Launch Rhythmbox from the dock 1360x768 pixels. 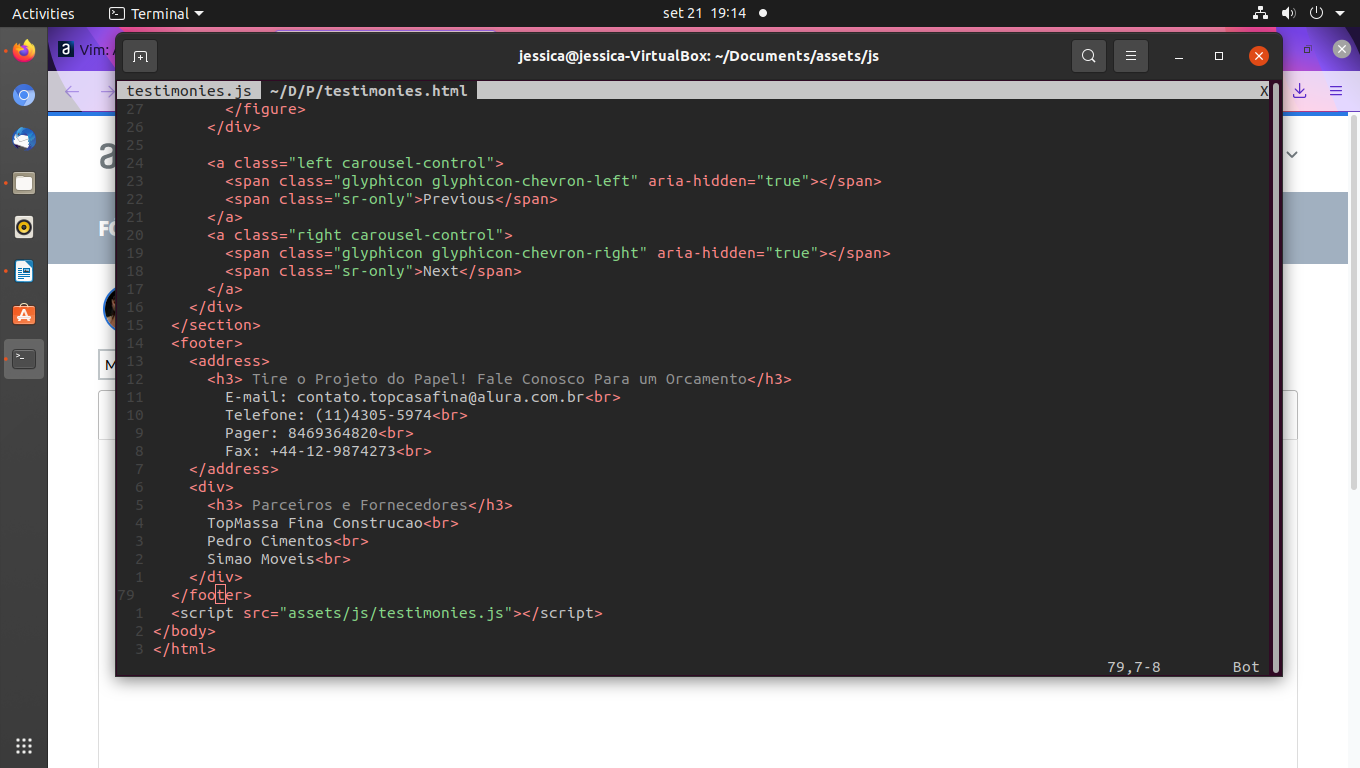24,227
